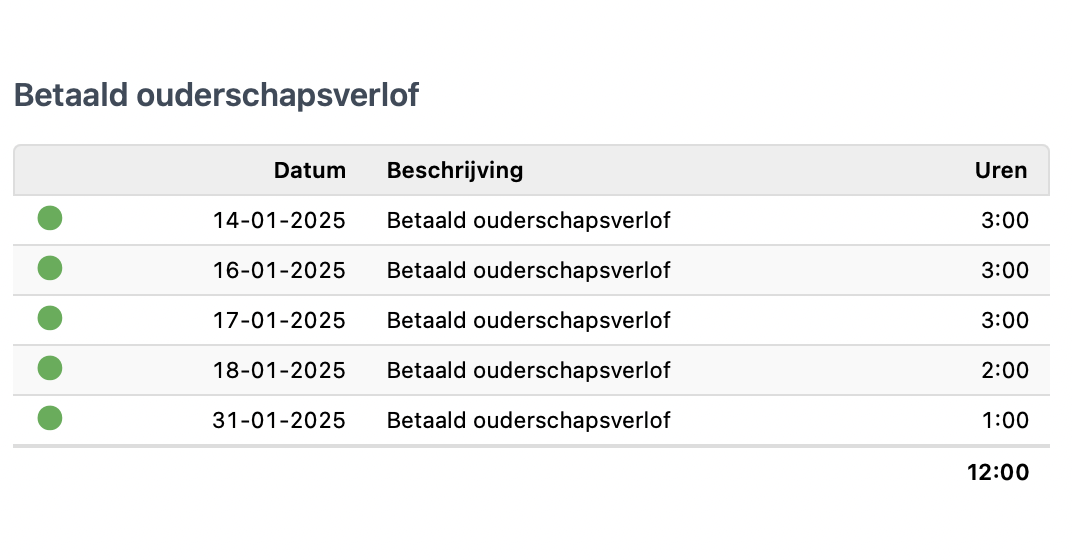Sort by the Datum column header
This screenshot has height=560, width=1072.
310,170
